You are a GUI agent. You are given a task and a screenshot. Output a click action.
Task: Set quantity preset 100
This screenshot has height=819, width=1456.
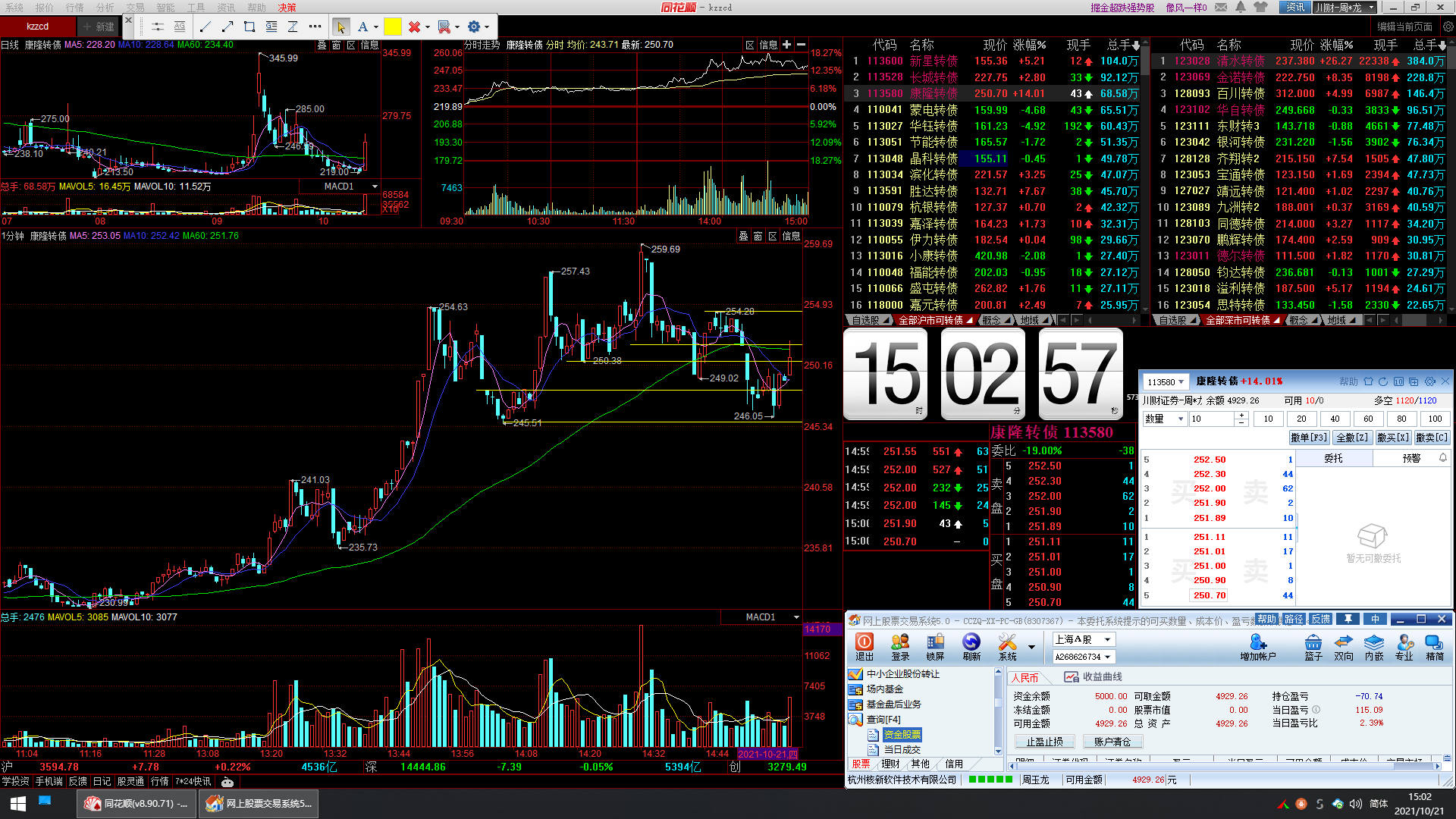pyautogui.click(x=1436, y=419)
